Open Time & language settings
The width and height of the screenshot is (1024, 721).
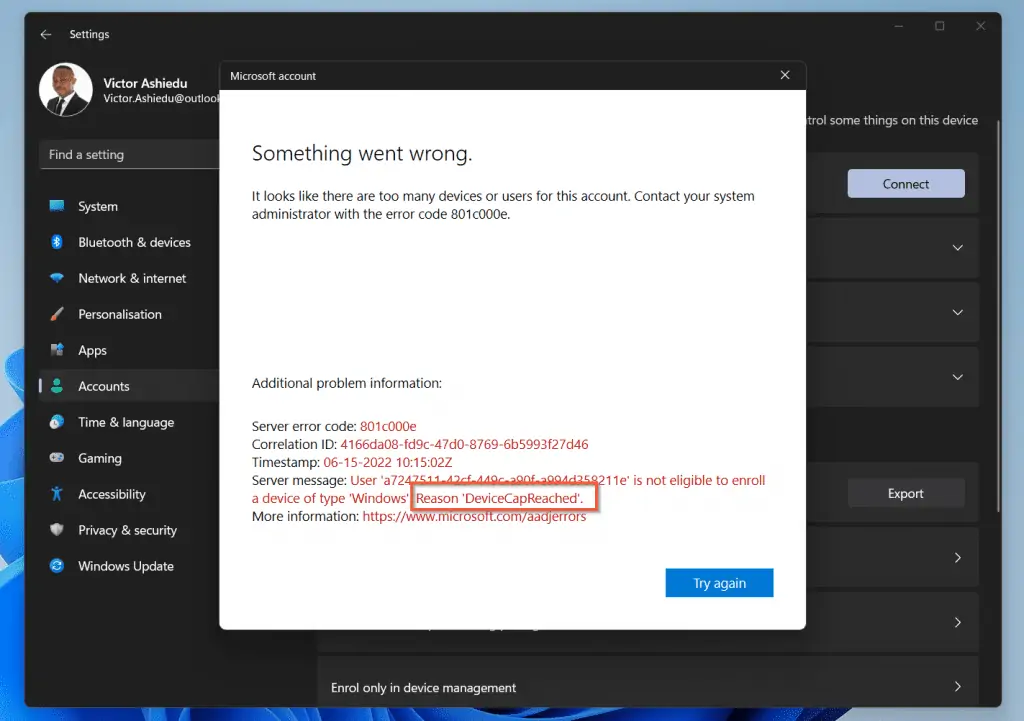tap(129, 422)
